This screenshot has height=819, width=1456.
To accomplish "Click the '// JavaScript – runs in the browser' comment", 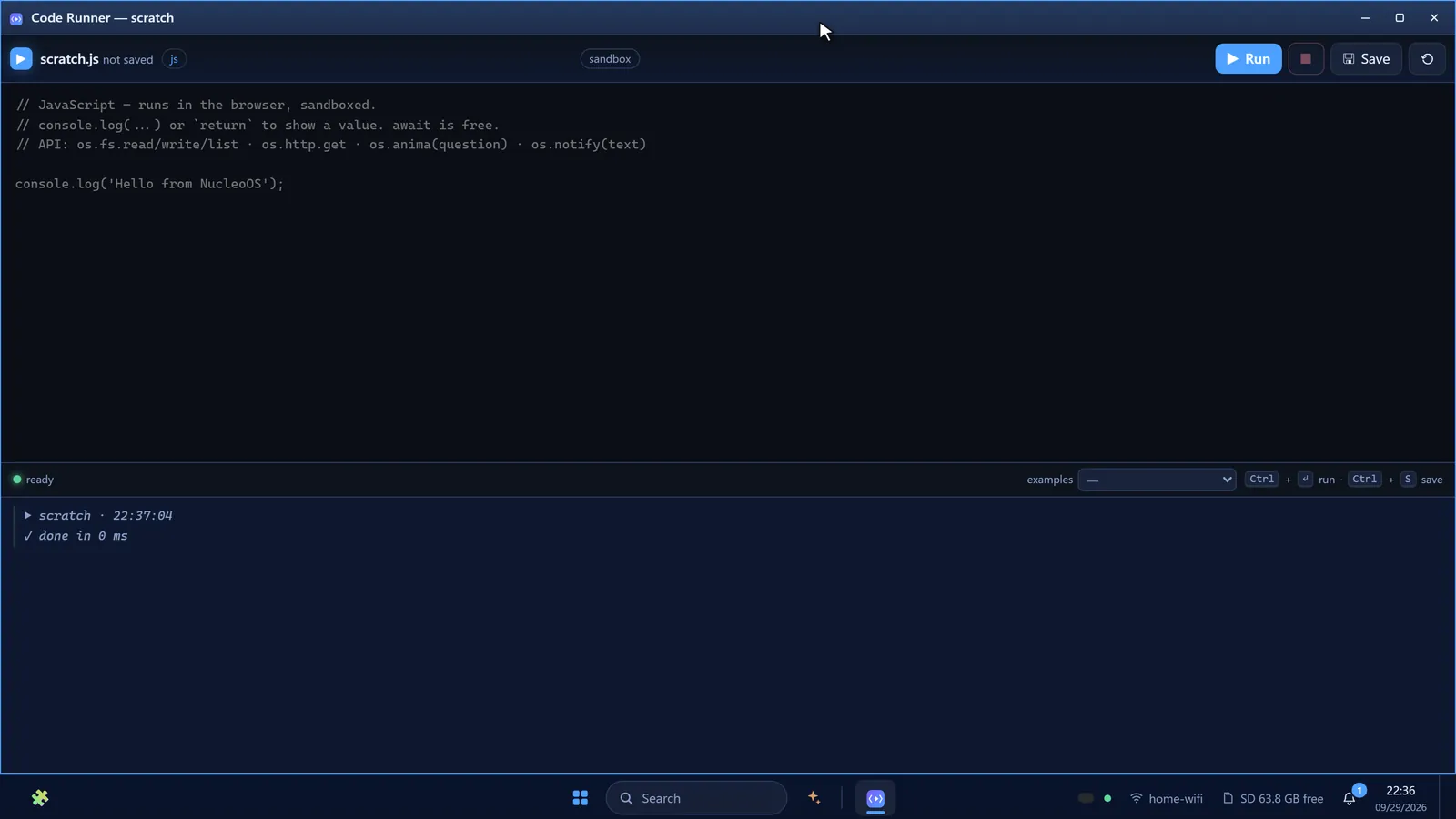I will click(196, 106).
